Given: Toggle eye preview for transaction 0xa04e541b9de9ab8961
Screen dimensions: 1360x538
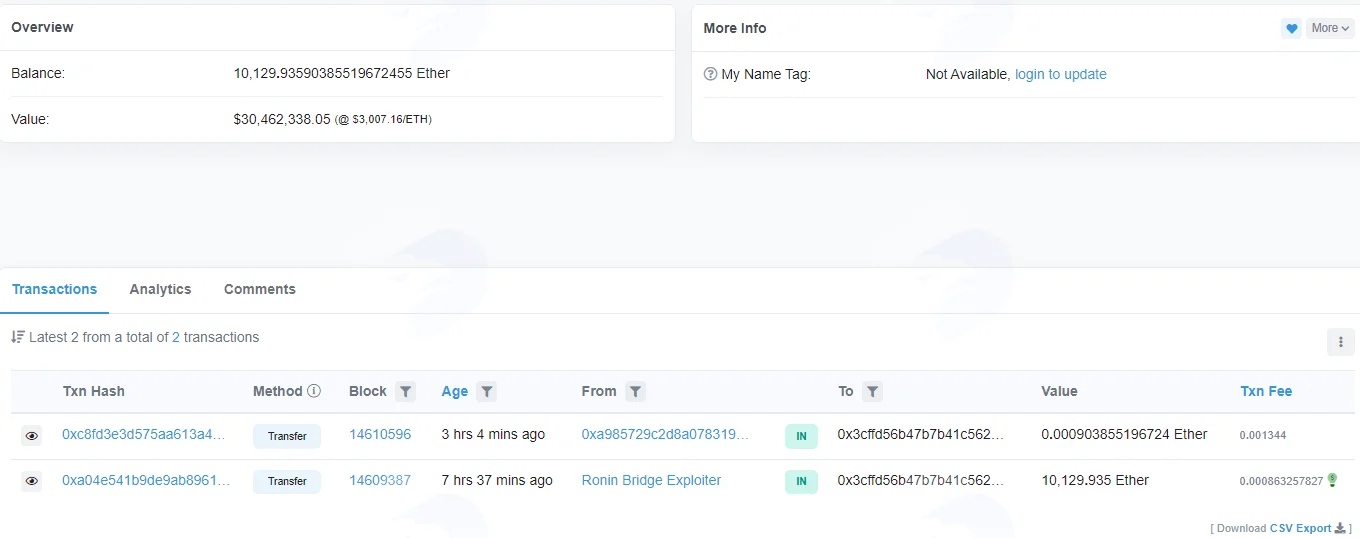Looking at the screenshot, I should (x=32, y=481).
